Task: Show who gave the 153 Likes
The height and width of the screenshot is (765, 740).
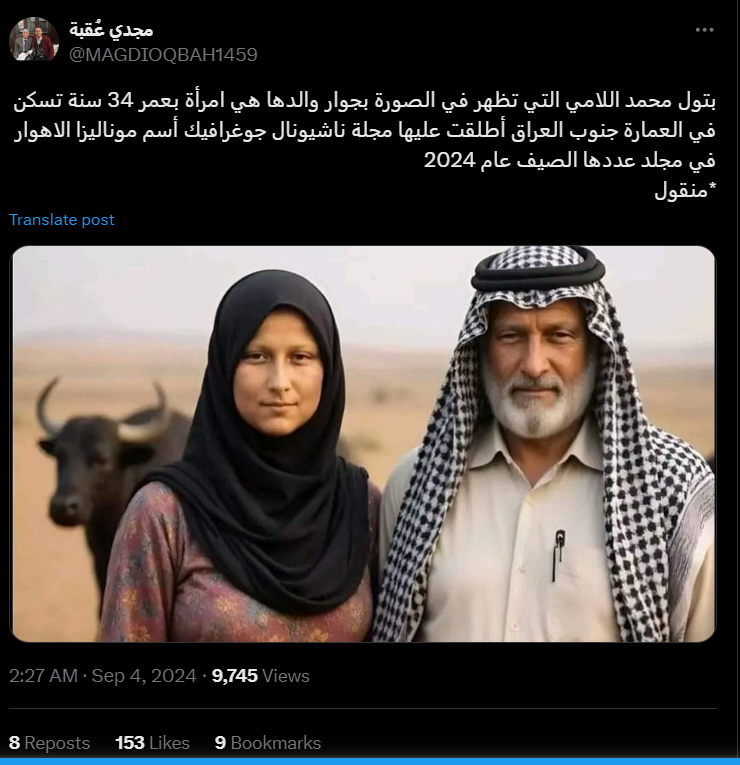Action: (x=152, y=743)
